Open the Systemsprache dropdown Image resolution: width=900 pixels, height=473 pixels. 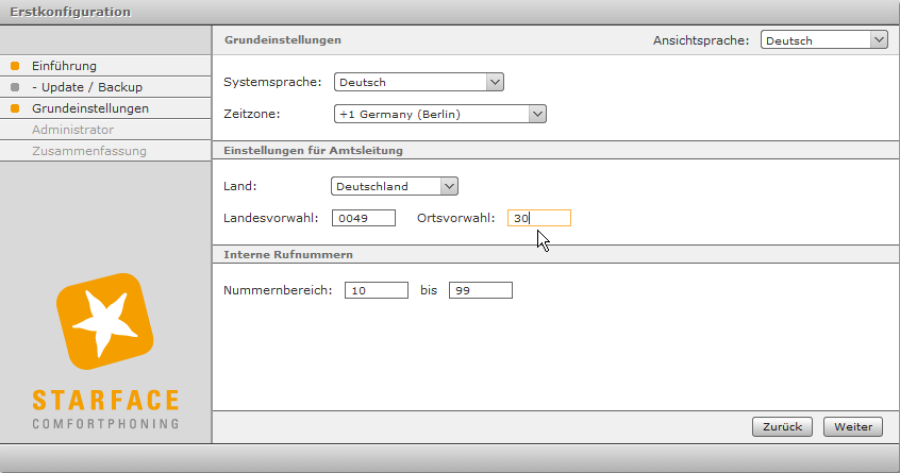(418, 82)
